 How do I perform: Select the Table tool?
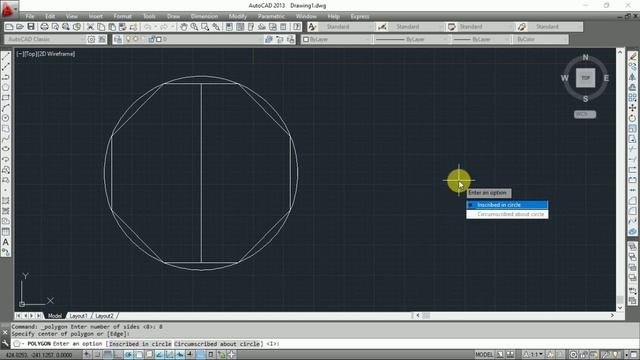pyautogui.click(x=6, y=232)
